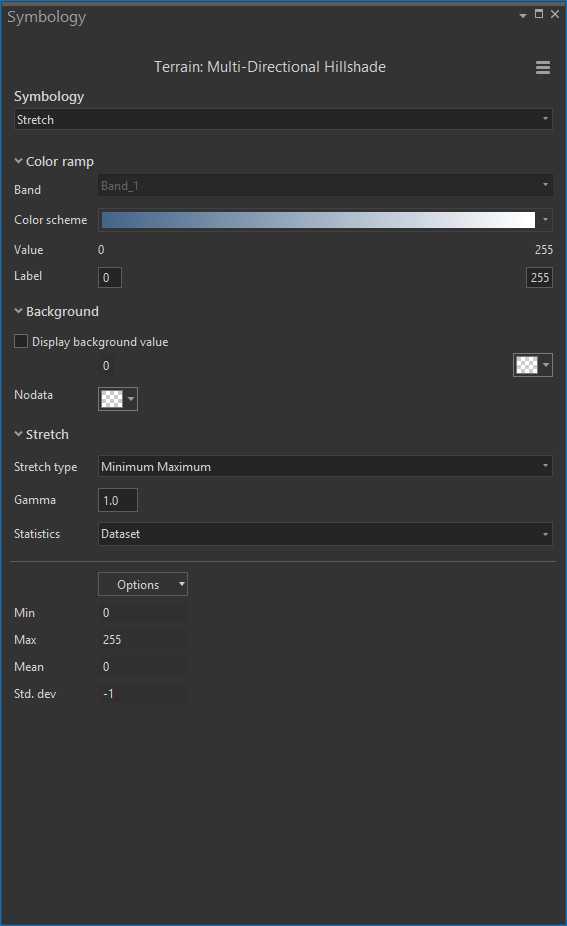Open the Symbology pane hamburger menu
The height and width of the screenshot is (926, 567).
point(543,67)
